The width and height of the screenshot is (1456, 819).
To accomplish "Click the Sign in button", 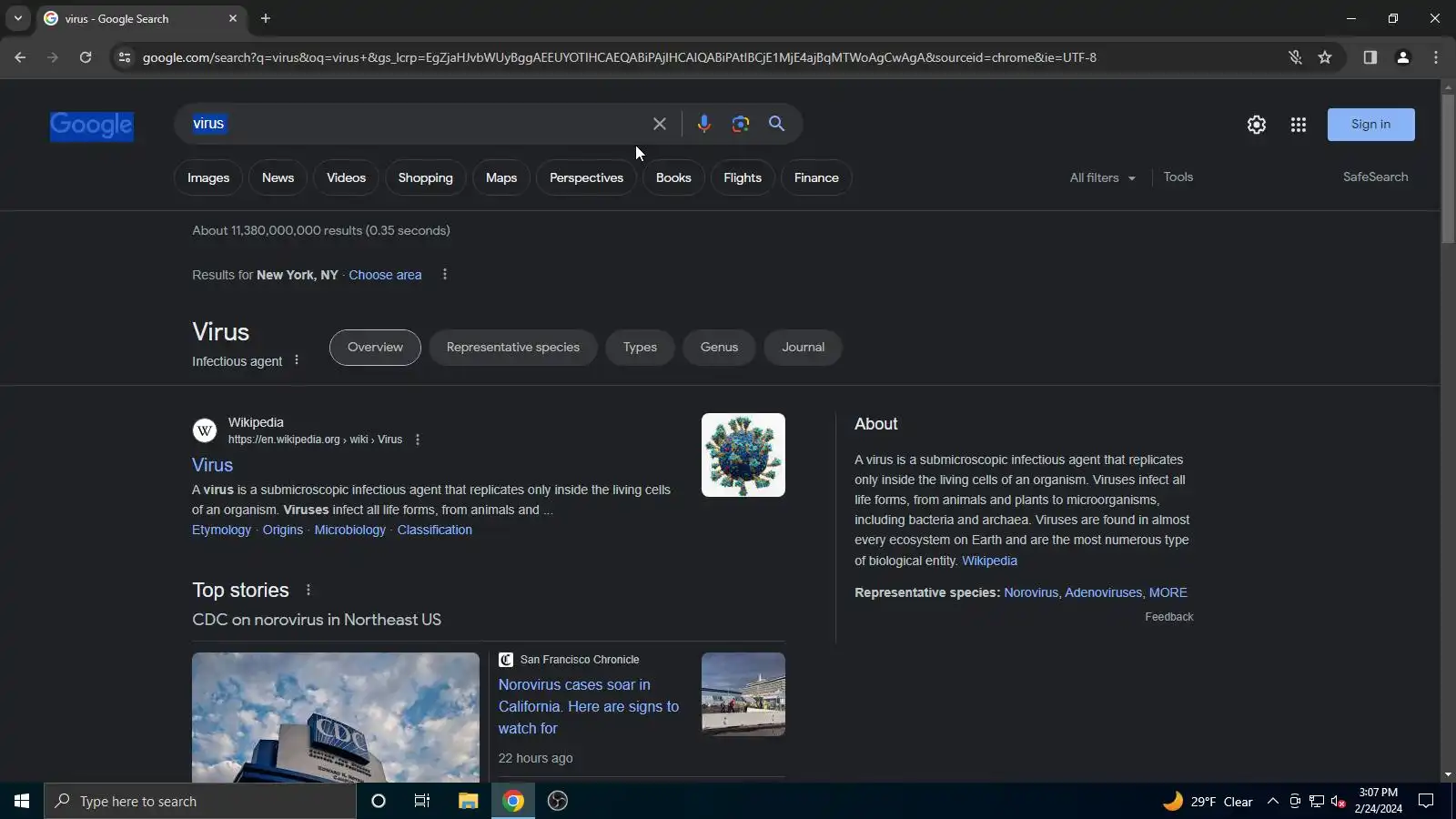I will click(1370, 125).
